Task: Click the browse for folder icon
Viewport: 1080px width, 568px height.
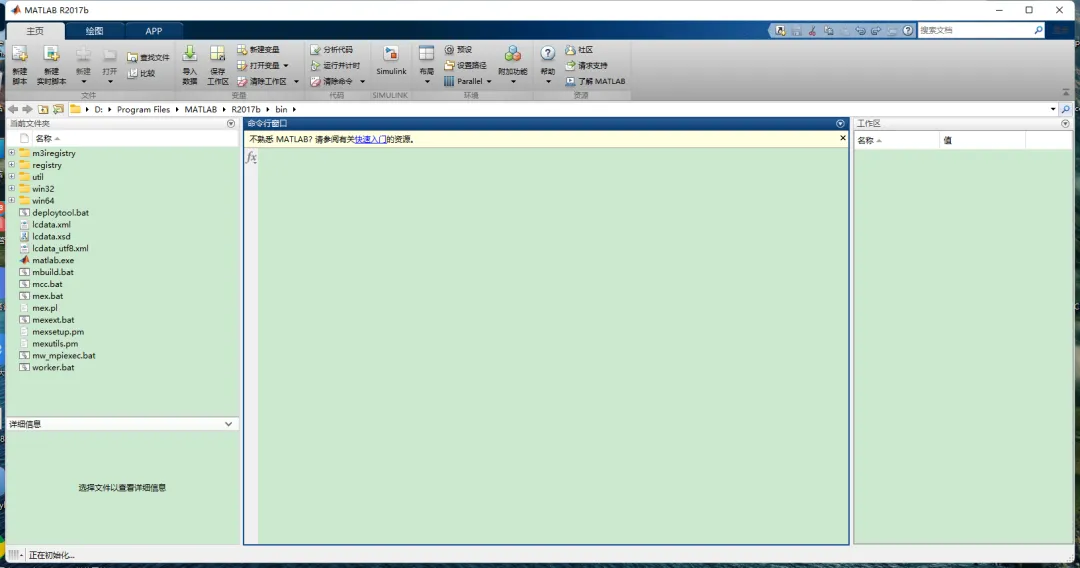Action: click(x=59, y=109)
